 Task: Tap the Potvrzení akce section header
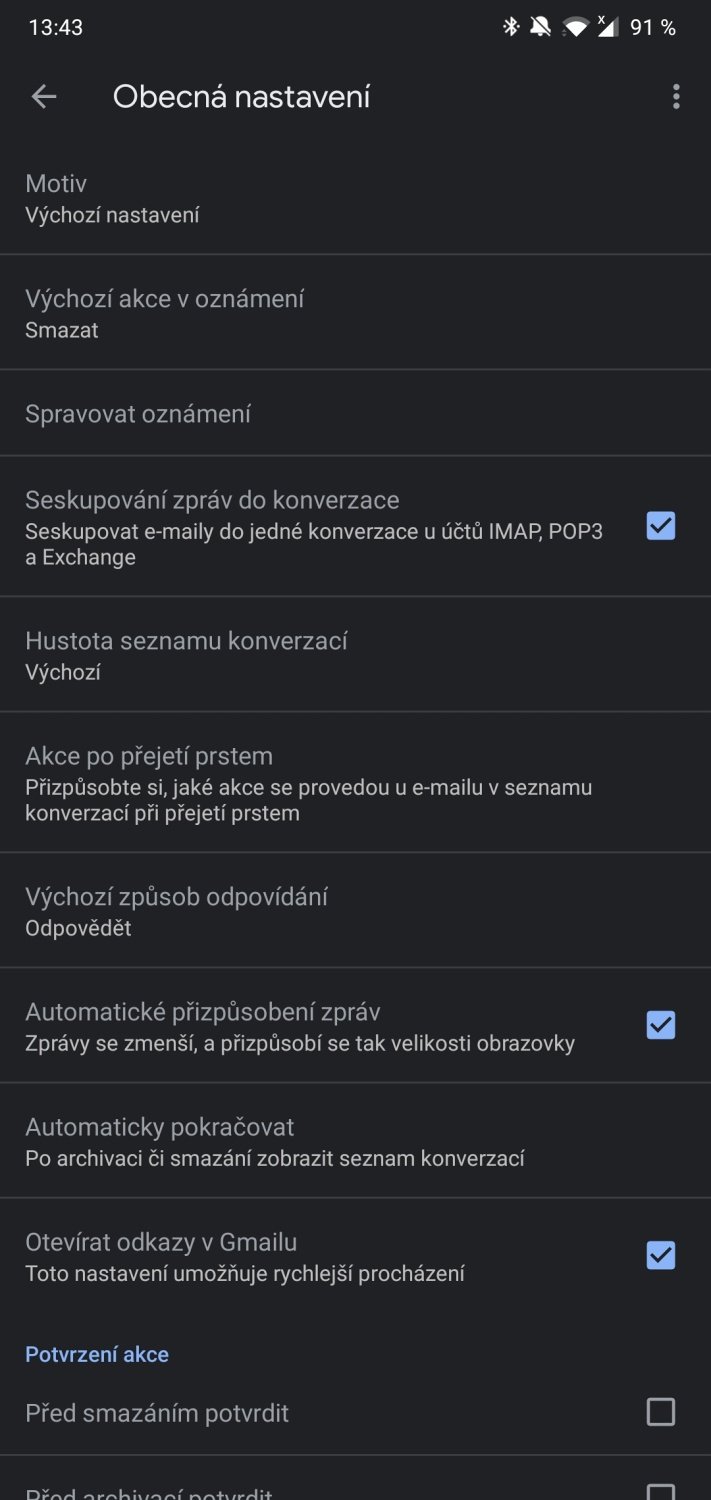pos(97,1354)
